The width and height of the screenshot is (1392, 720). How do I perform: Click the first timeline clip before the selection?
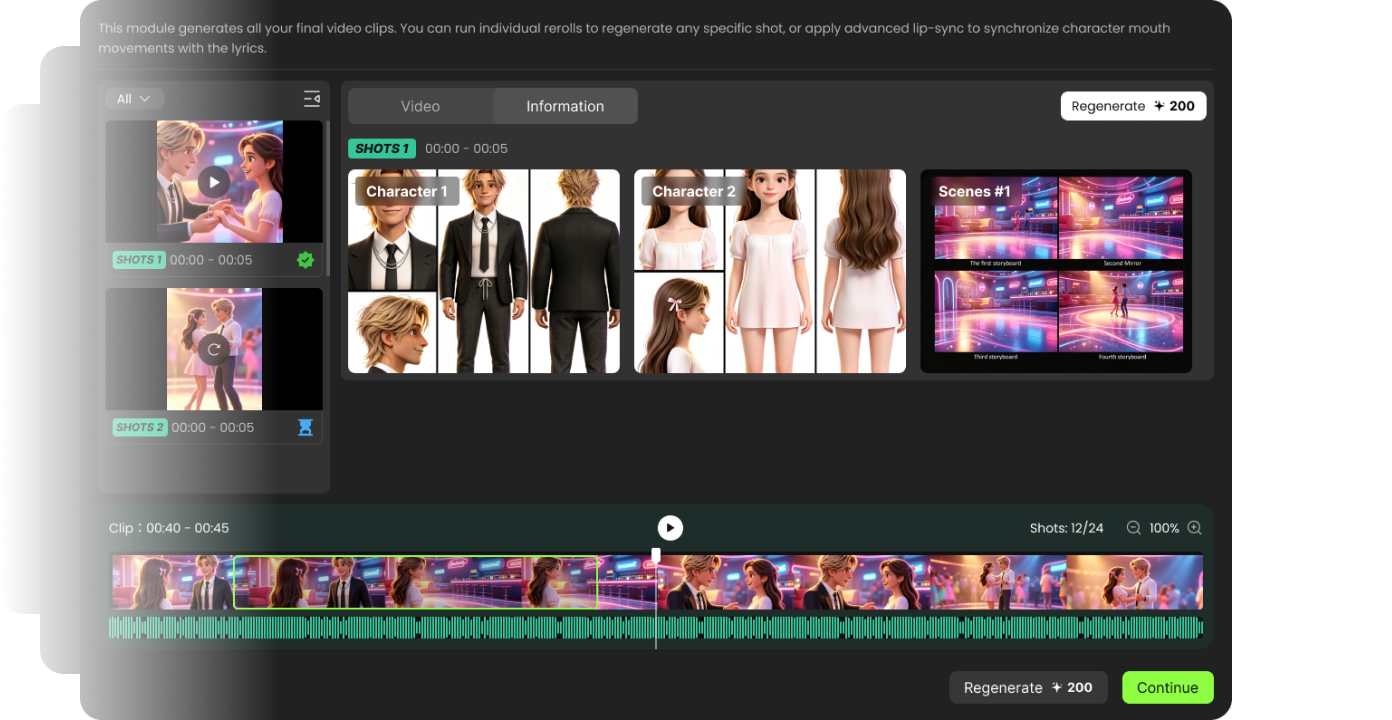click(x=172, y=582)
